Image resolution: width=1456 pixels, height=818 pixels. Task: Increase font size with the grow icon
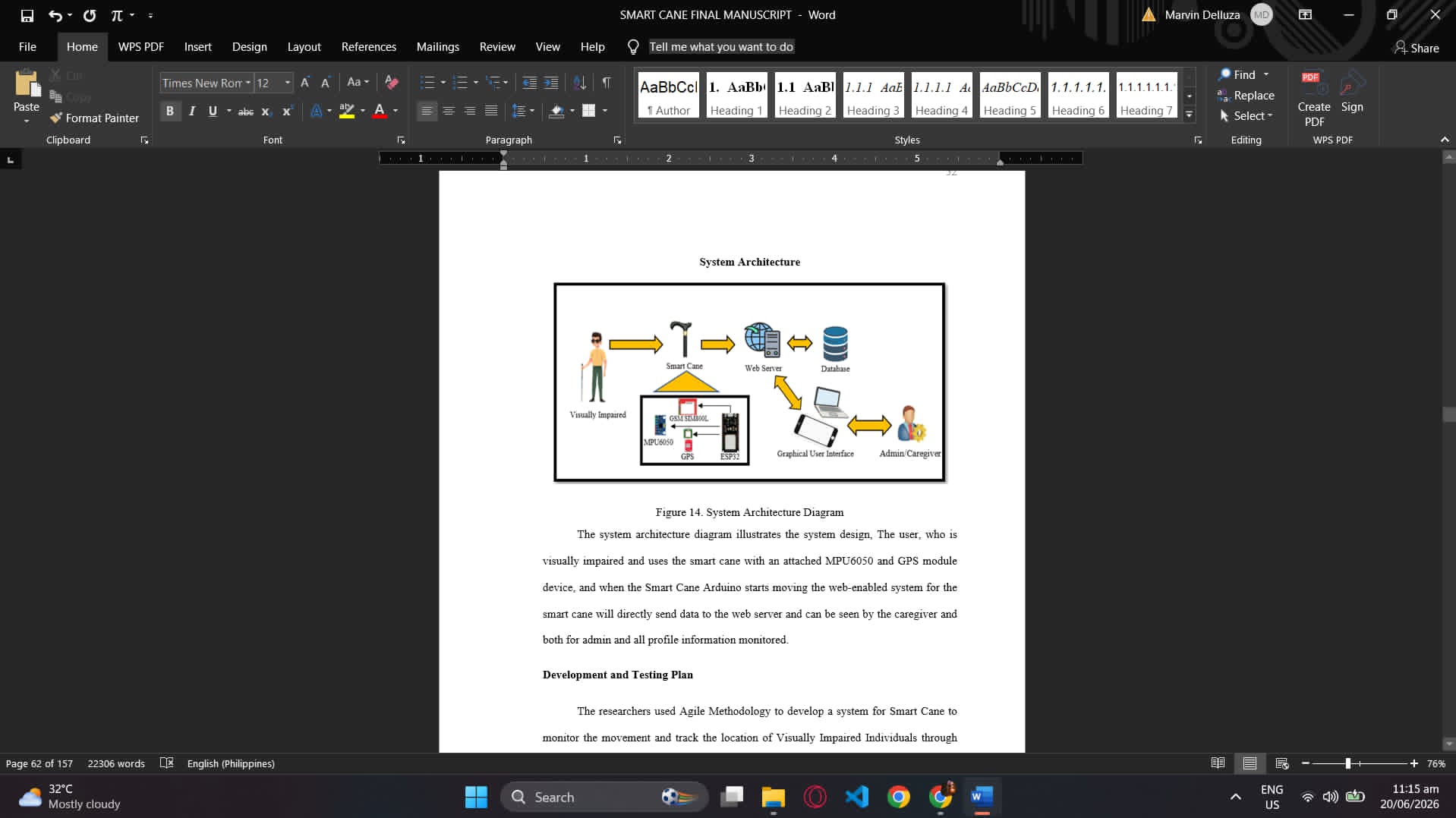click(x=305, y=83)
